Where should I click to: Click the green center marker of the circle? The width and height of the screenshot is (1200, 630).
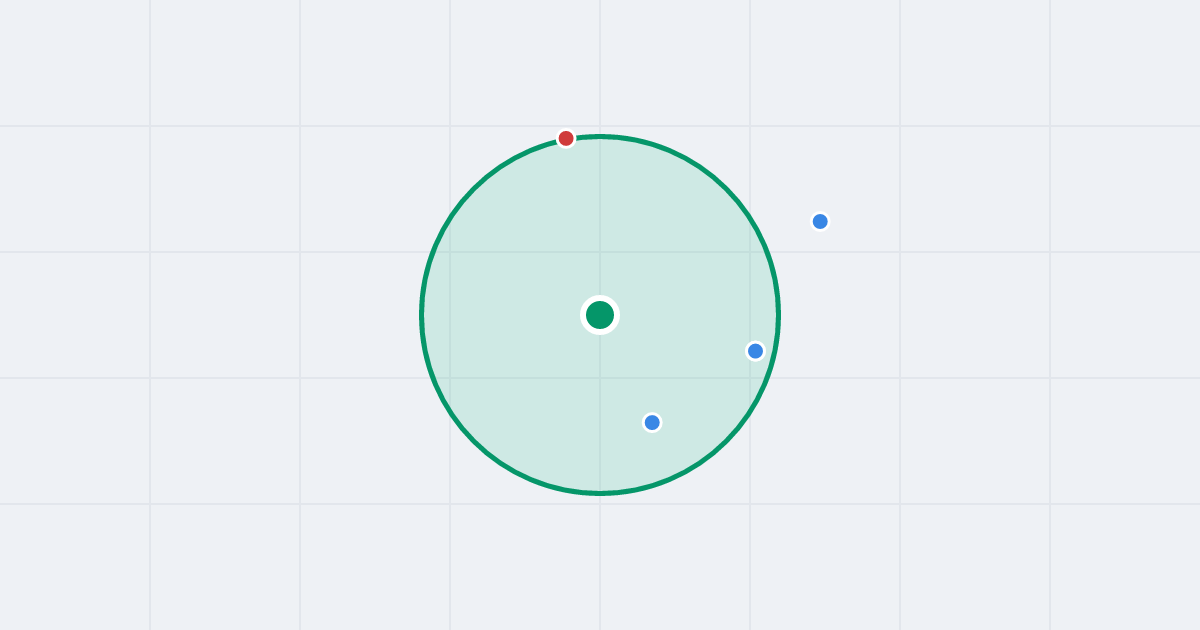pyautogui.click(x=600, y=315)
